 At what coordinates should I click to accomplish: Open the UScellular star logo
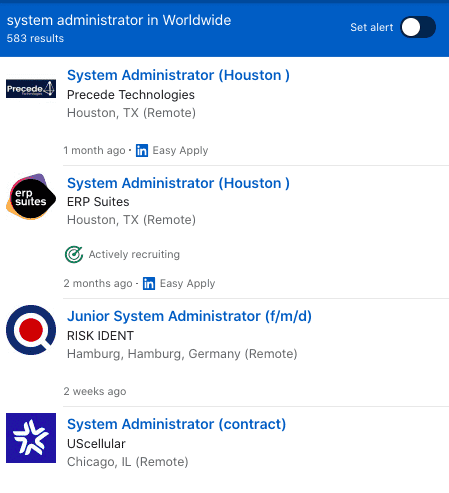click(31, 438)
